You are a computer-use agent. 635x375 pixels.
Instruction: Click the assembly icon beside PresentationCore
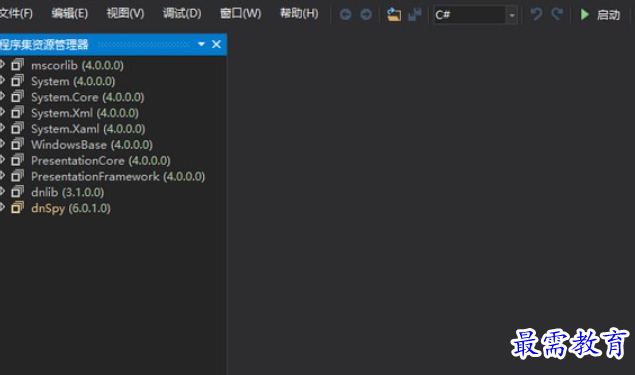[x=17, y=160]
